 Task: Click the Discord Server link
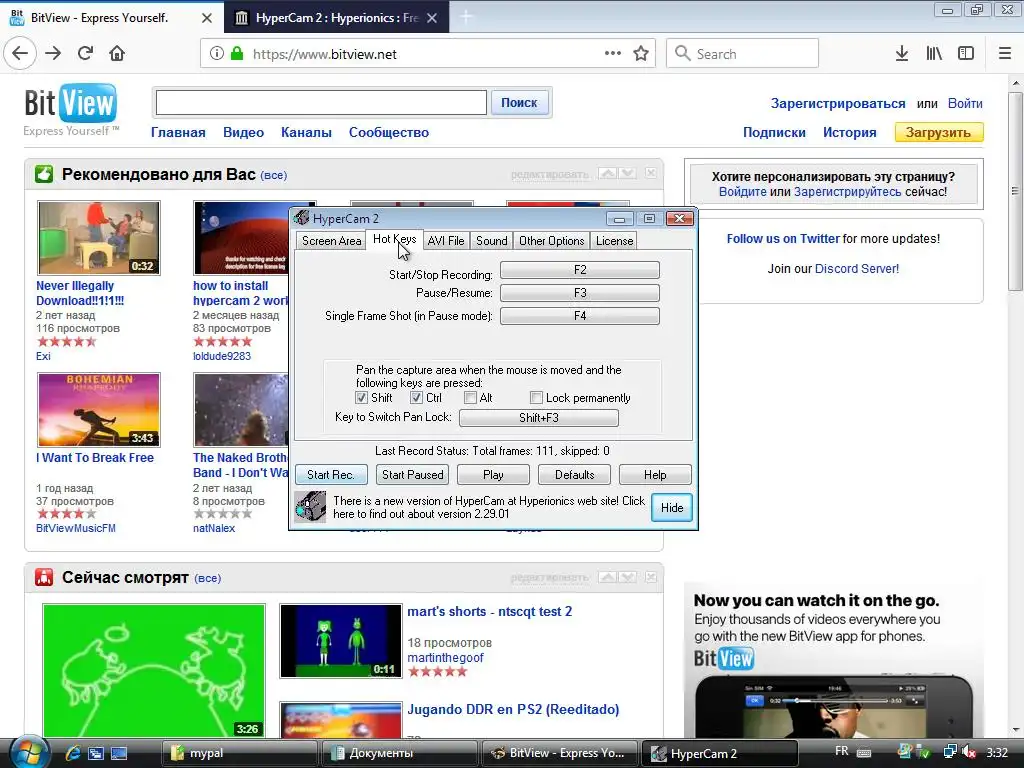[x=857, y=268]
